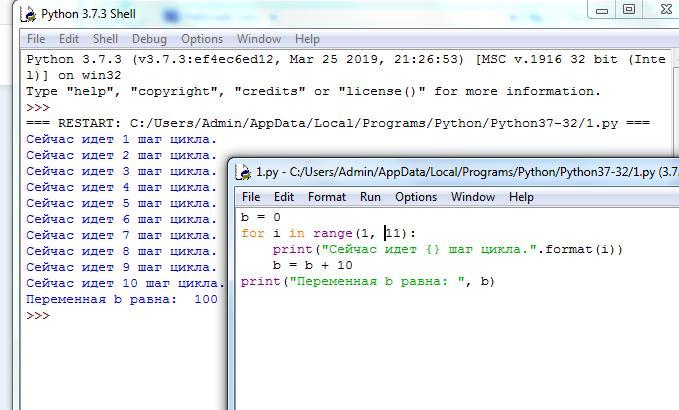The width and height of the screenshot is (679, 410).
Task: Open Edit menu in Python Shell window
Action: [x=69, y=39]
